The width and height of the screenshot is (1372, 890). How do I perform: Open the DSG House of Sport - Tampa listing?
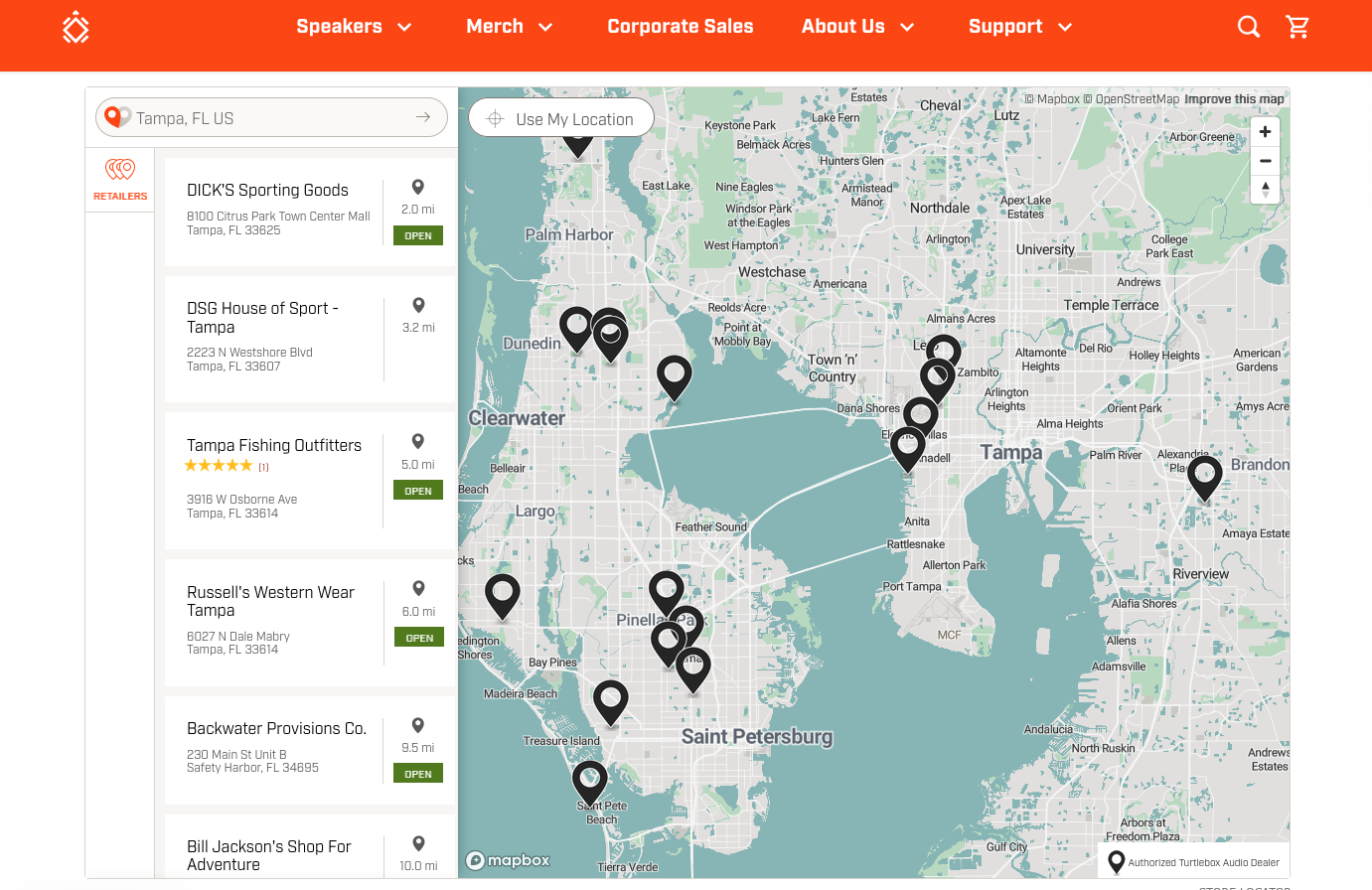tap(262, 318)
